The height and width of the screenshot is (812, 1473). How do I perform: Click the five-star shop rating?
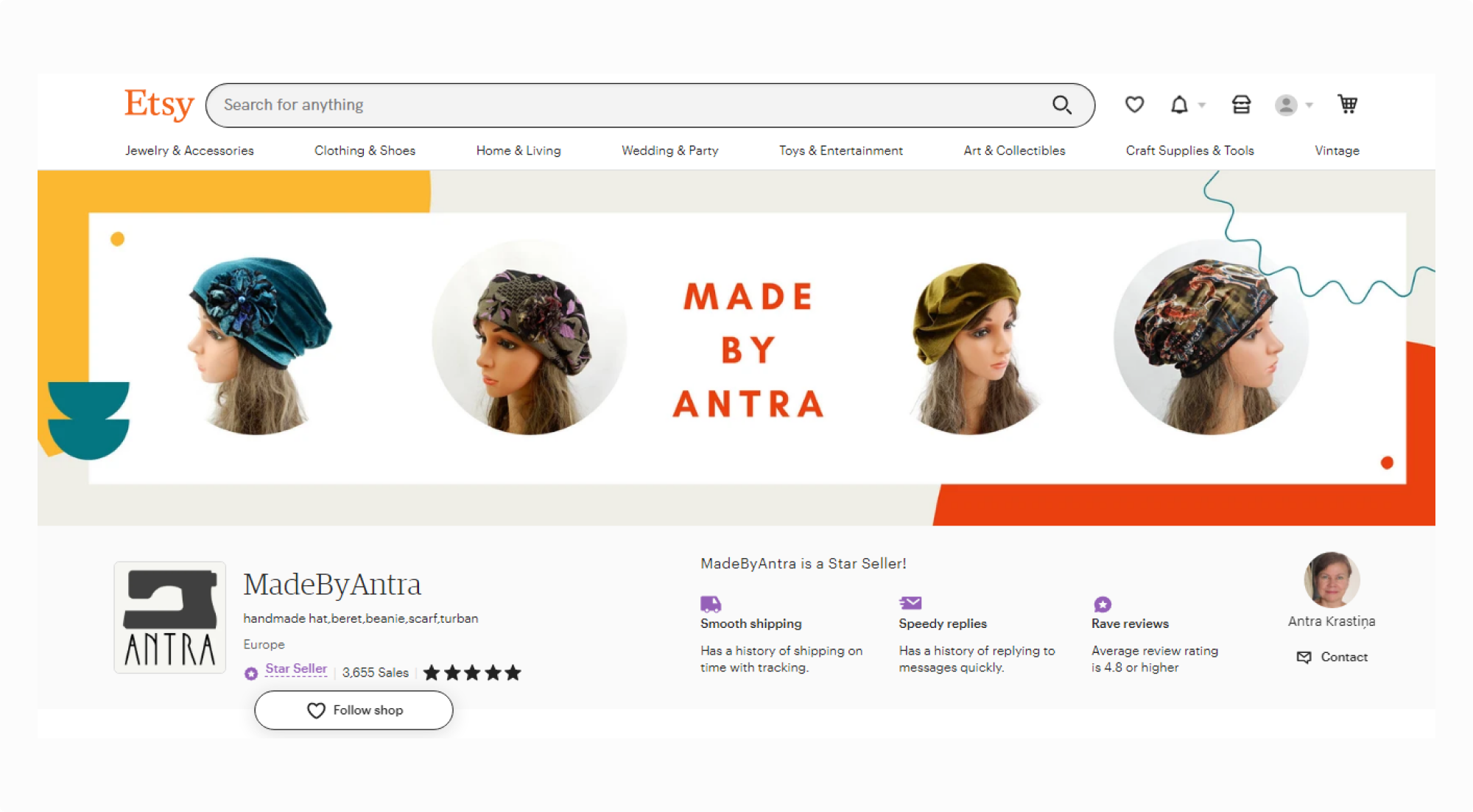coord(472,672)
